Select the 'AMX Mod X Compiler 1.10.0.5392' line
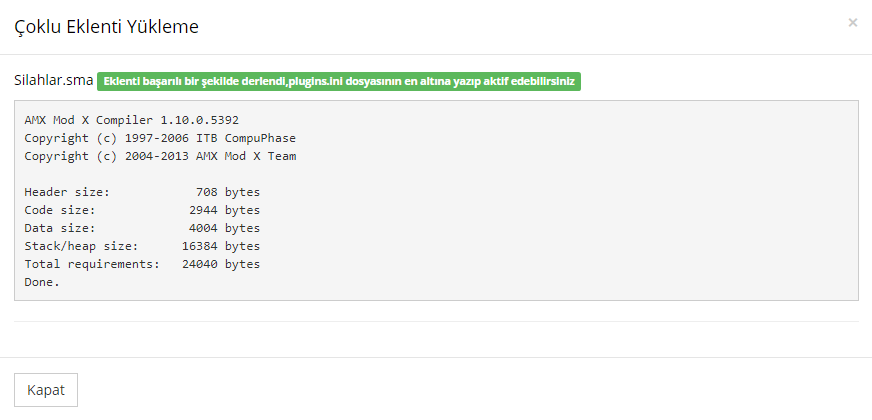 (132, 120)
